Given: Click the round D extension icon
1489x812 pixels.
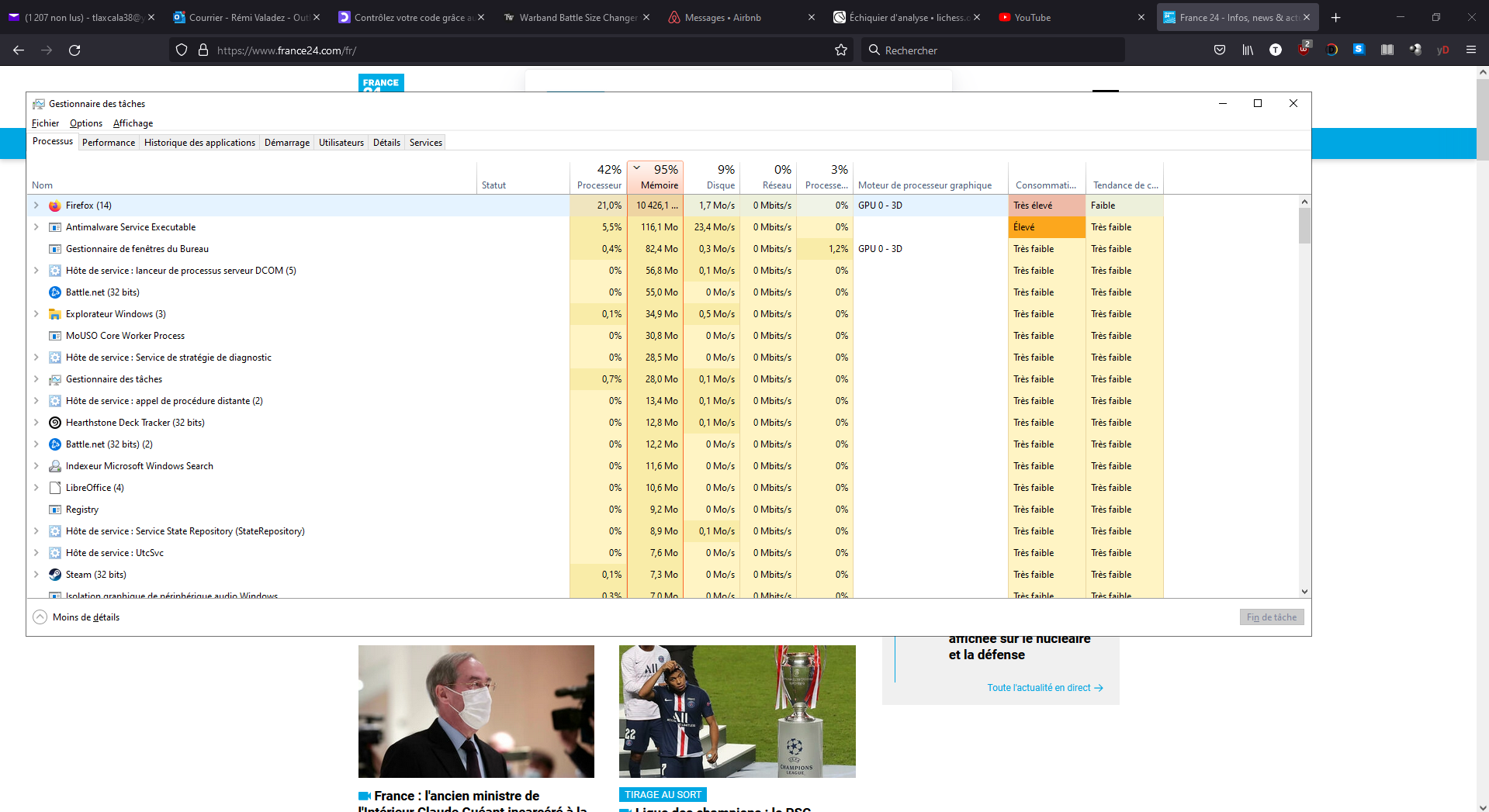Looking at the screenshot, I should pos(1331,50).
